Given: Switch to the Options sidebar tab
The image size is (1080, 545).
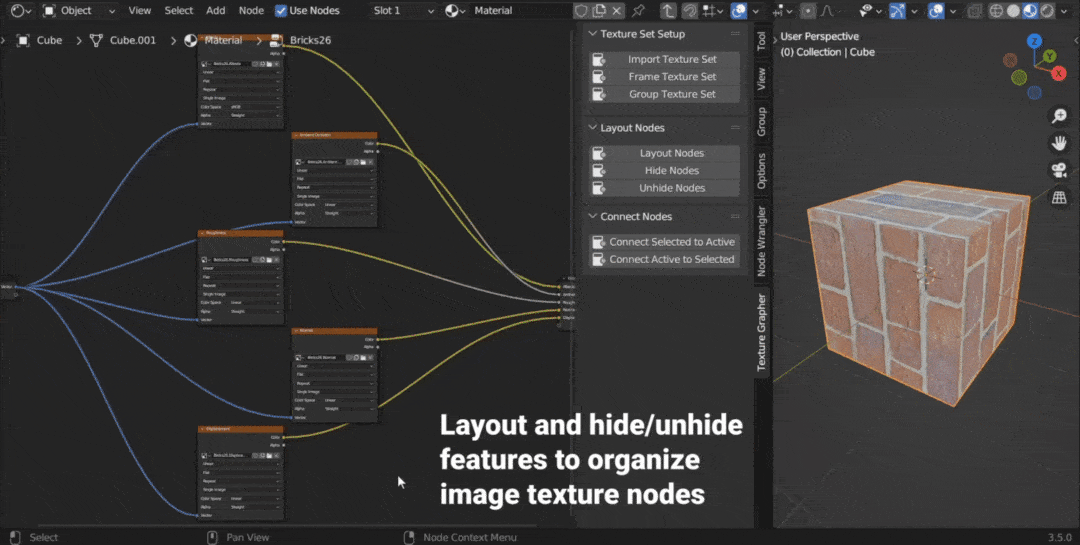Looking at the screenshot, I should point(761,171).
